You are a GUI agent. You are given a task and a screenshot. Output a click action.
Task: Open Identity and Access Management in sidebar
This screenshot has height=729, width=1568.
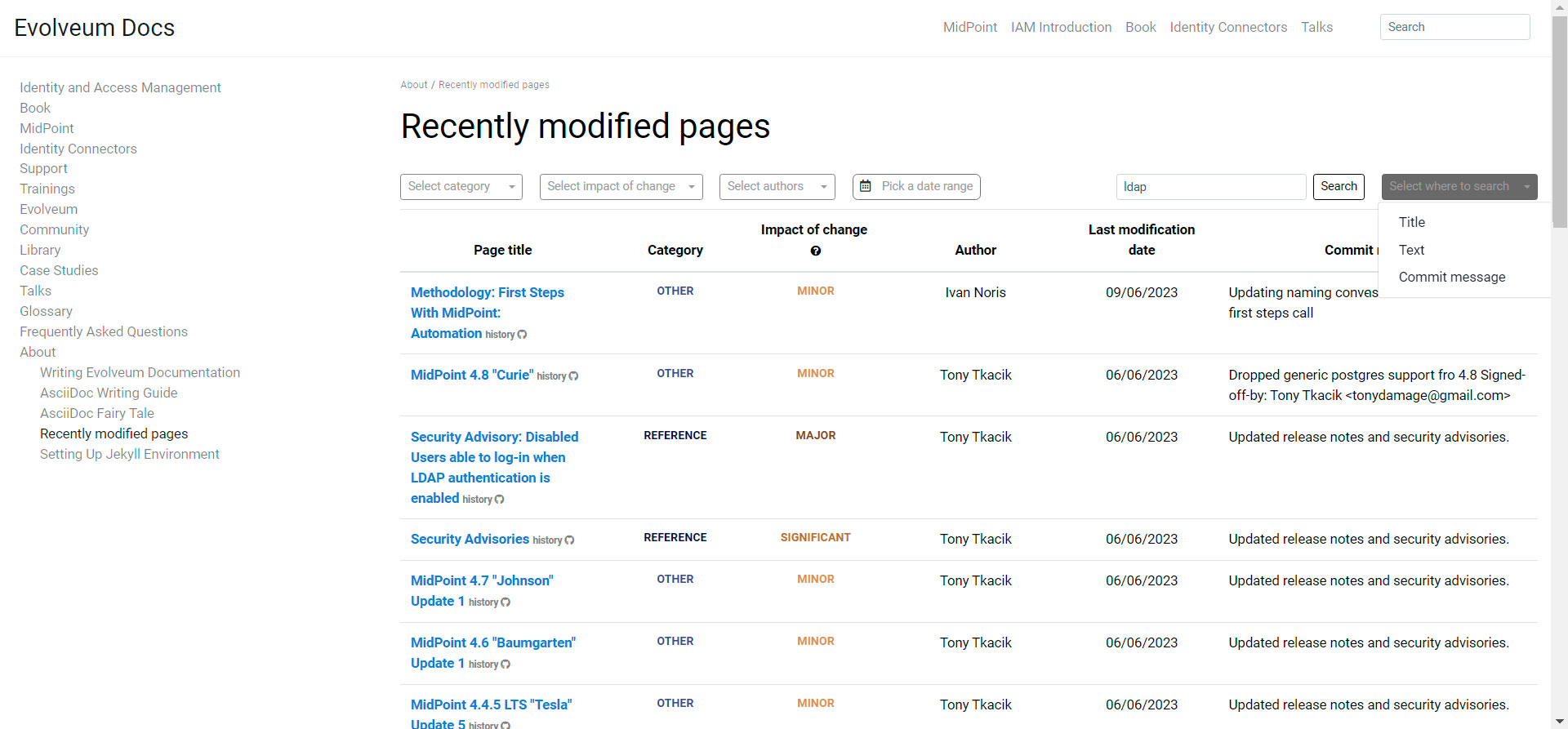[120, 87]
